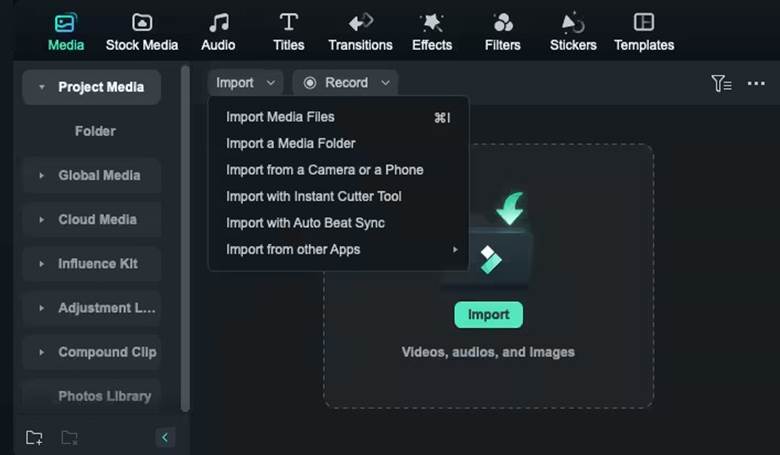Open the Filters panel

[x=502, y=32]
